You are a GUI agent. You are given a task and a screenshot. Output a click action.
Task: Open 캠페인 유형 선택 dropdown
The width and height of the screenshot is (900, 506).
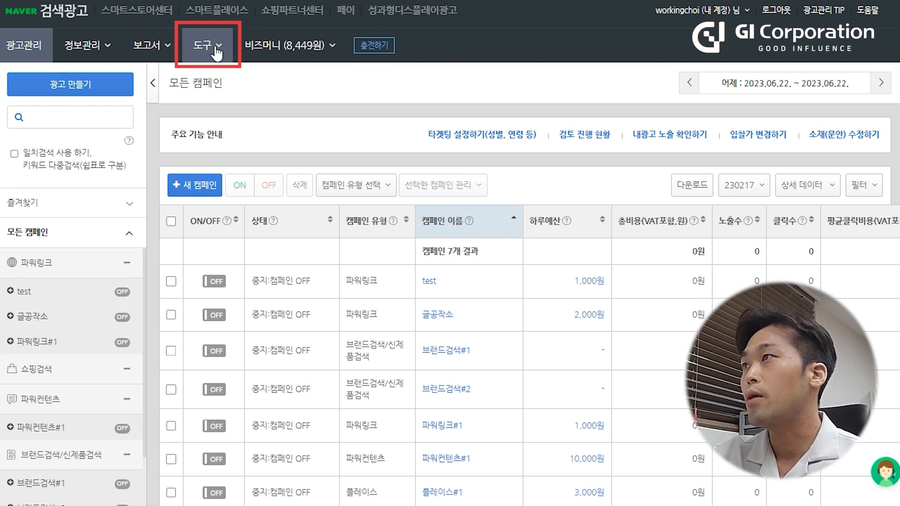pos(356,185)
